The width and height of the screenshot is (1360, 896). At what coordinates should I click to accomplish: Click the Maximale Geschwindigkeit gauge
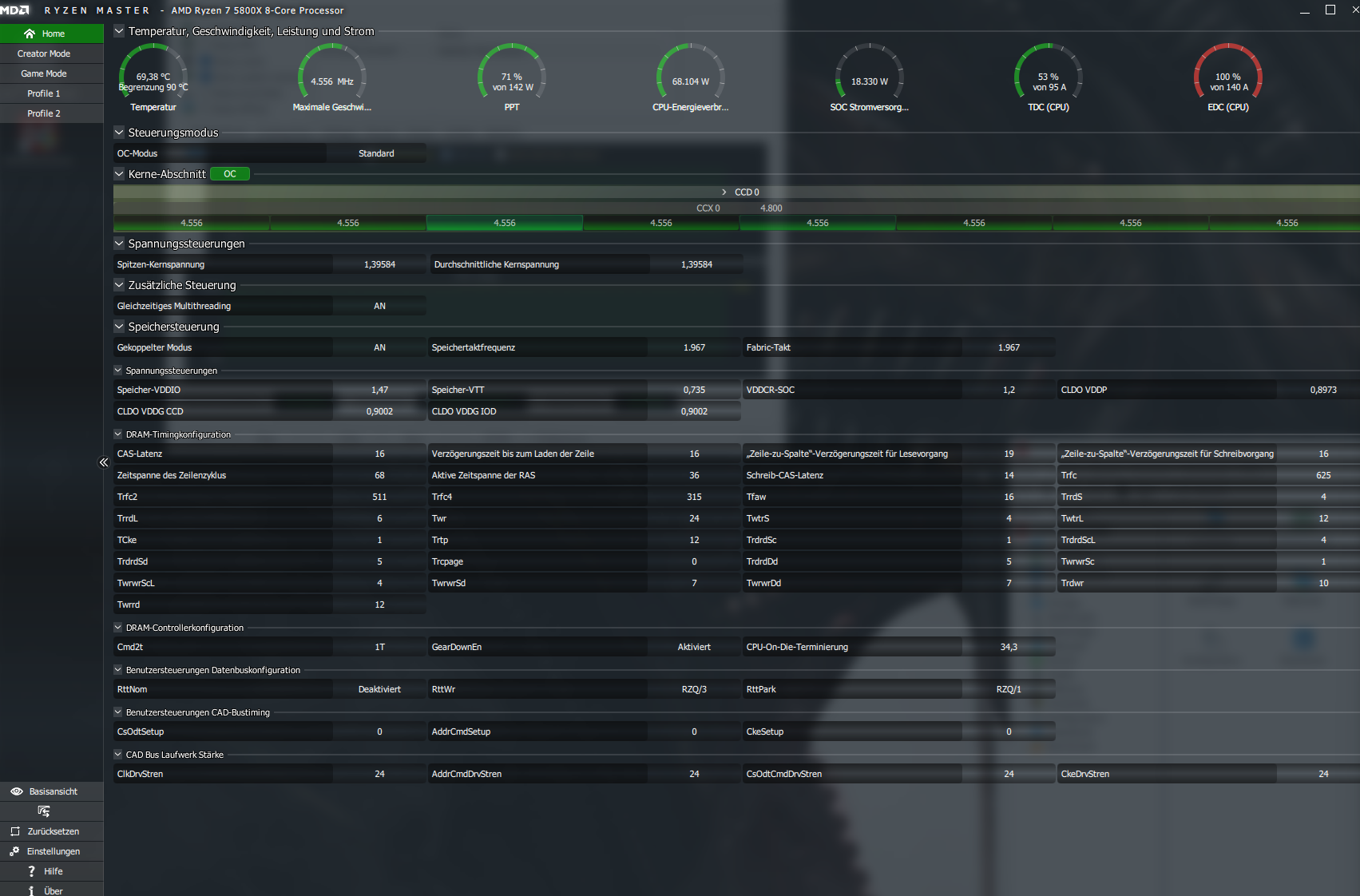[332, 71]
